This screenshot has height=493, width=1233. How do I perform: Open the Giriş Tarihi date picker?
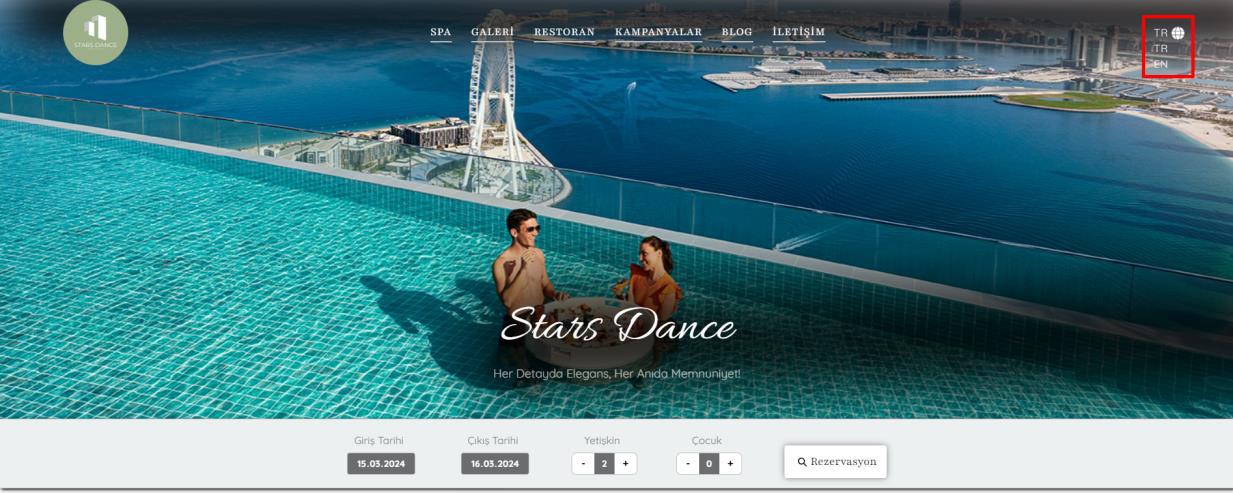[x=380, y=464]
